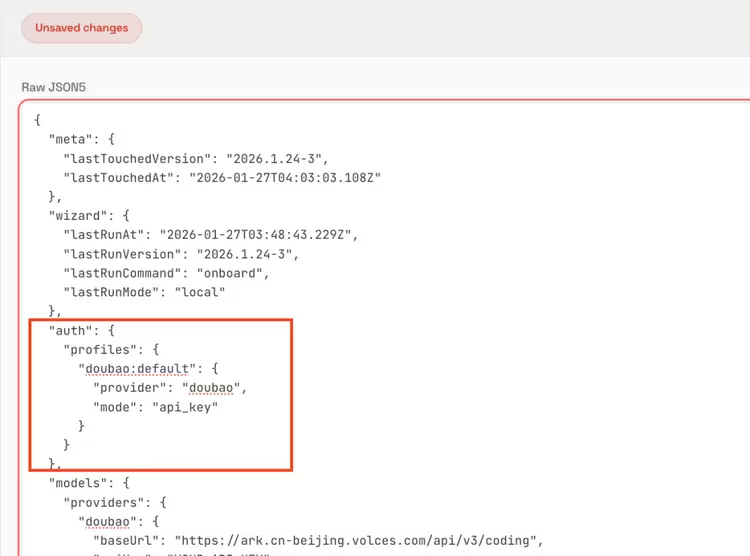This screenshot has height=556, width=750.
Task: Click the Unsaved changes badge
Action: 82,28
